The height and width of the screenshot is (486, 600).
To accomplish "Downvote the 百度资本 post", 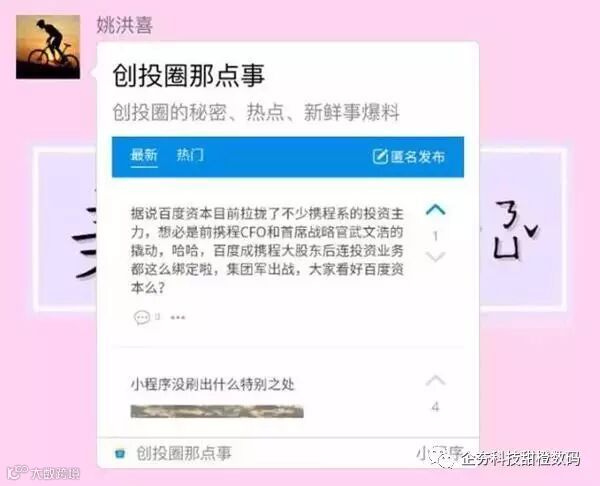I will pos(435,257).
